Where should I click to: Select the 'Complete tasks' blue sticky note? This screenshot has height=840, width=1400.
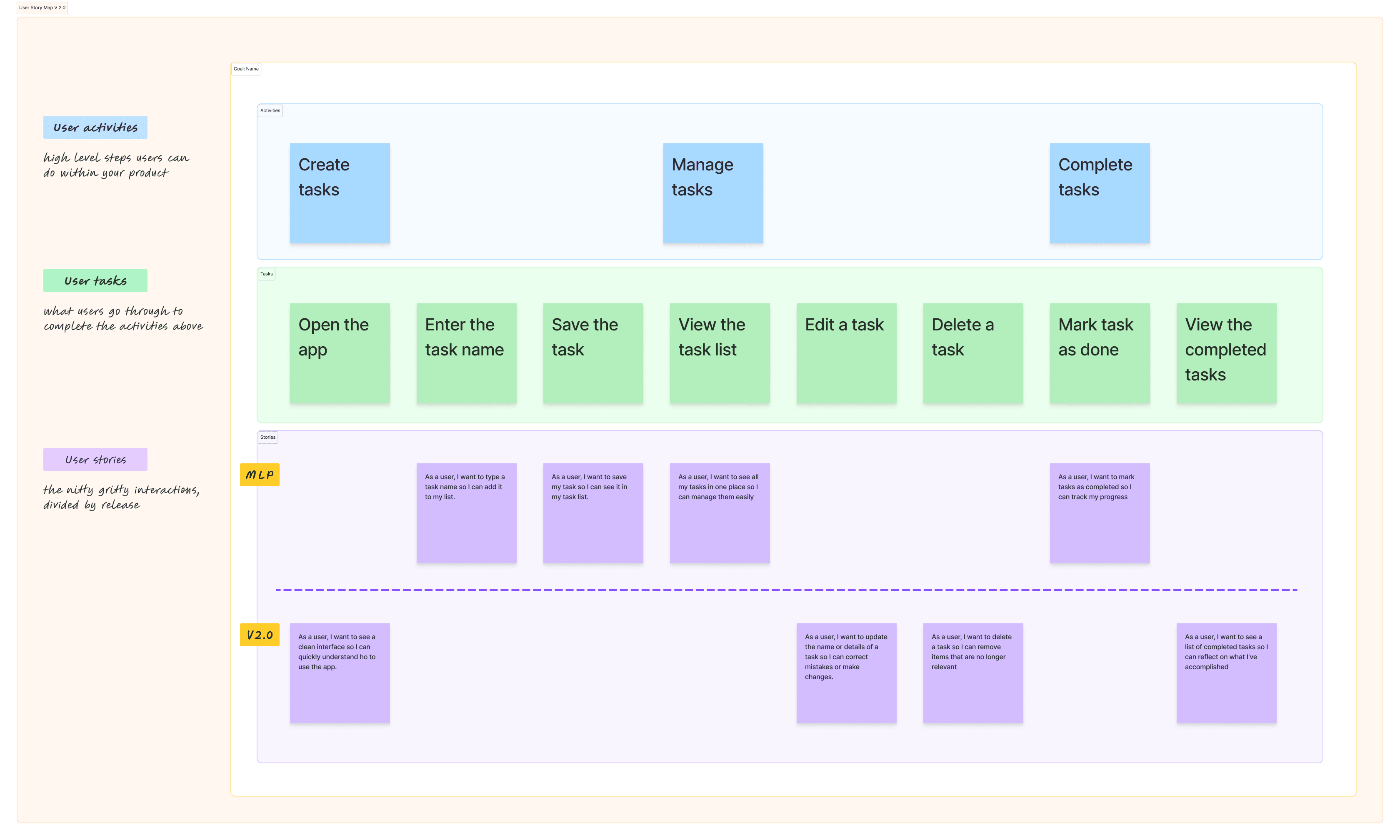coord(1100,193)
